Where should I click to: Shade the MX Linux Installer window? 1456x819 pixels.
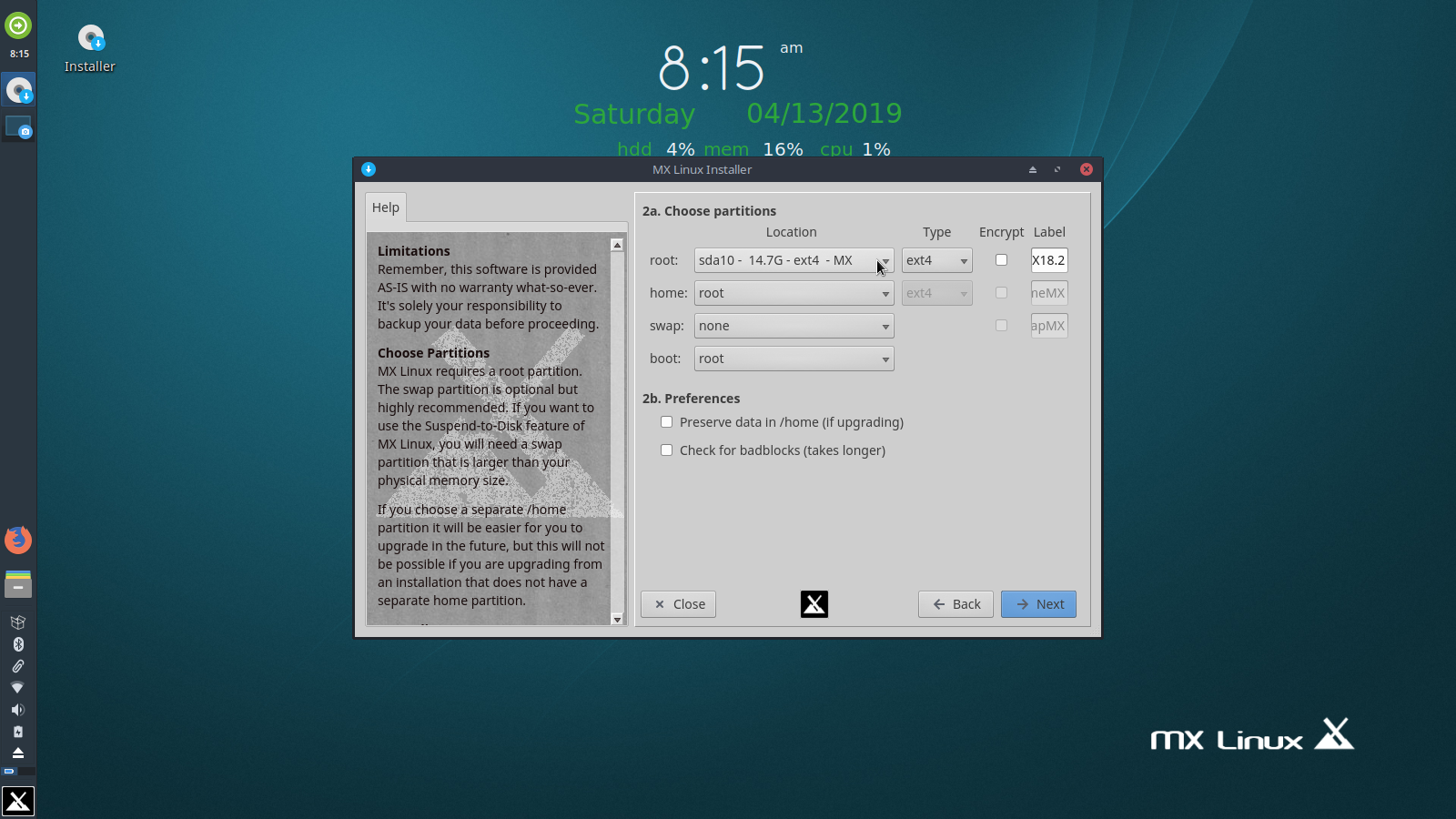click(x=1033, y=169)
